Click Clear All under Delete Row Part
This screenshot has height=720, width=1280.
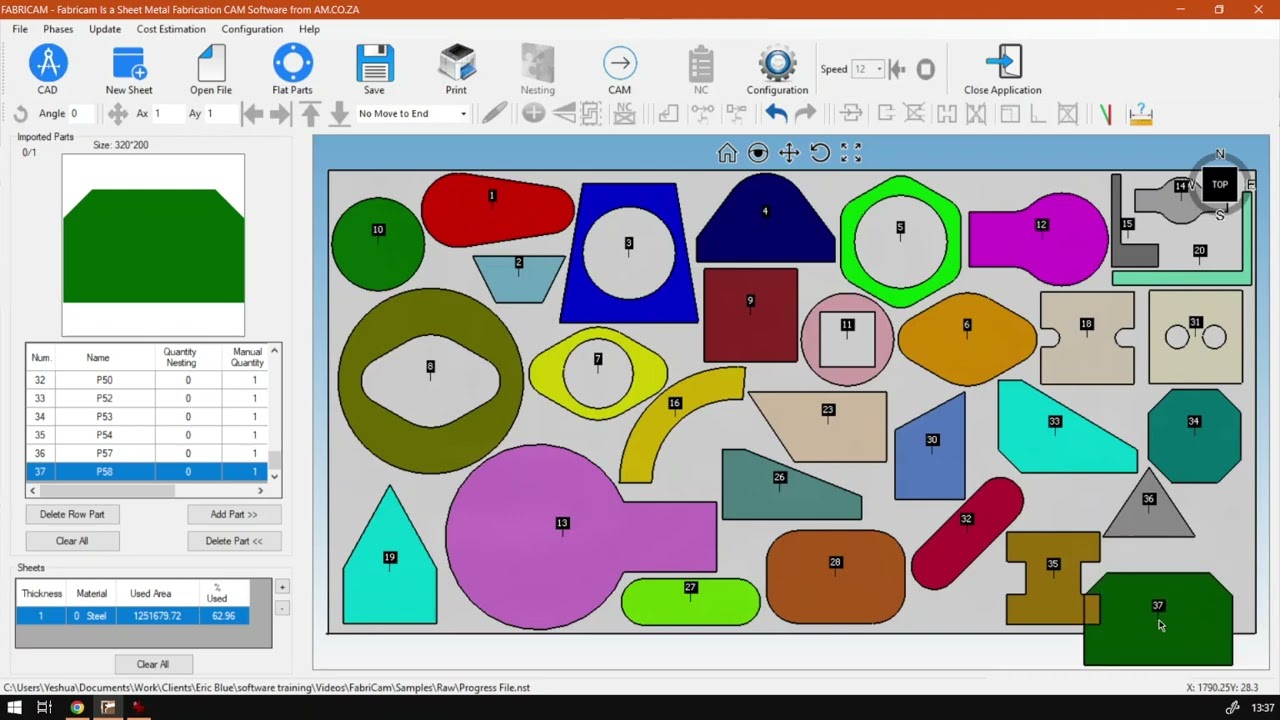click(72, 541)
